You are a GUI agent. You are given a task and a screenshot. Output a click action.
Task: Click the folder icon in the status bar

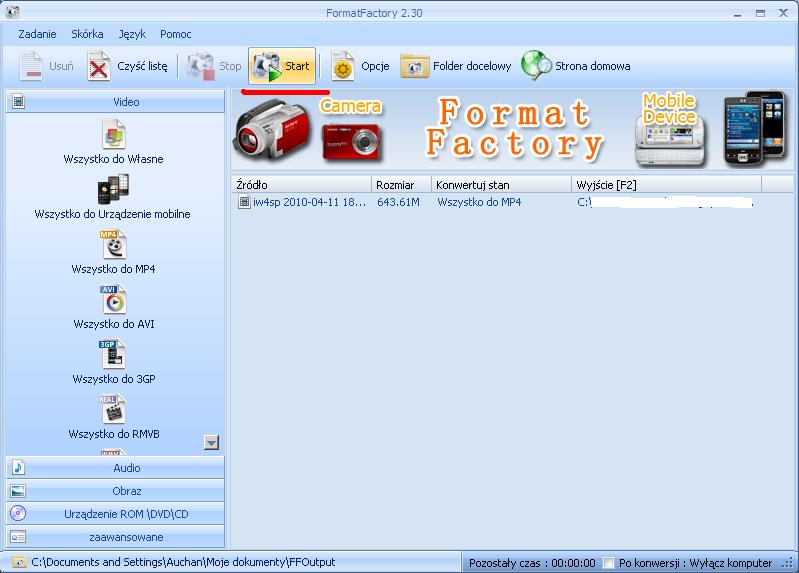(x=19, y=562)
